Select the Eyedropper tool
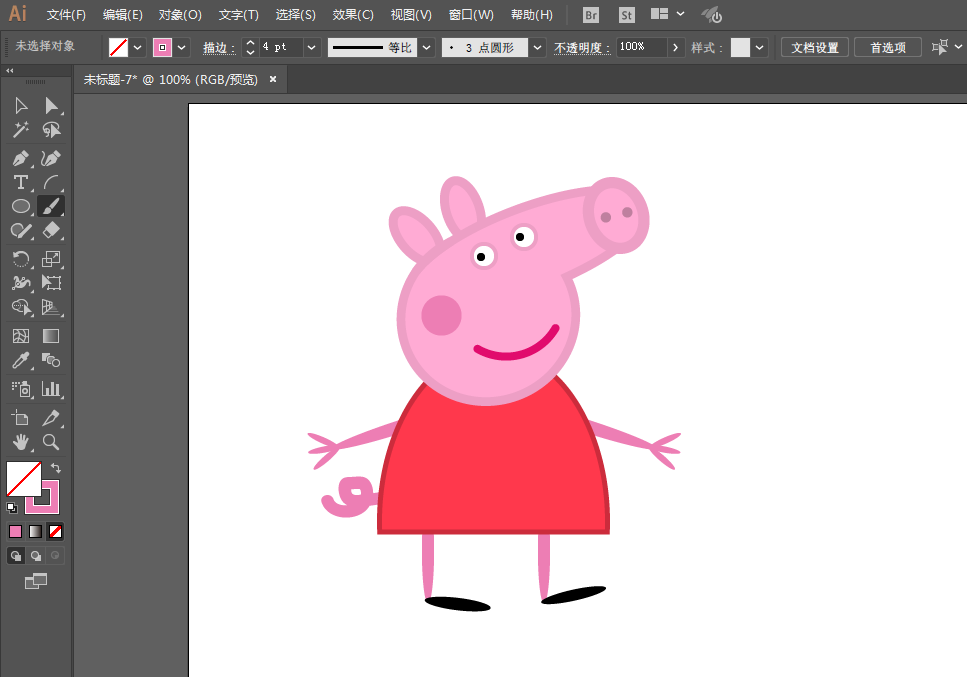 pyautogui.click(x=21, y=360)
